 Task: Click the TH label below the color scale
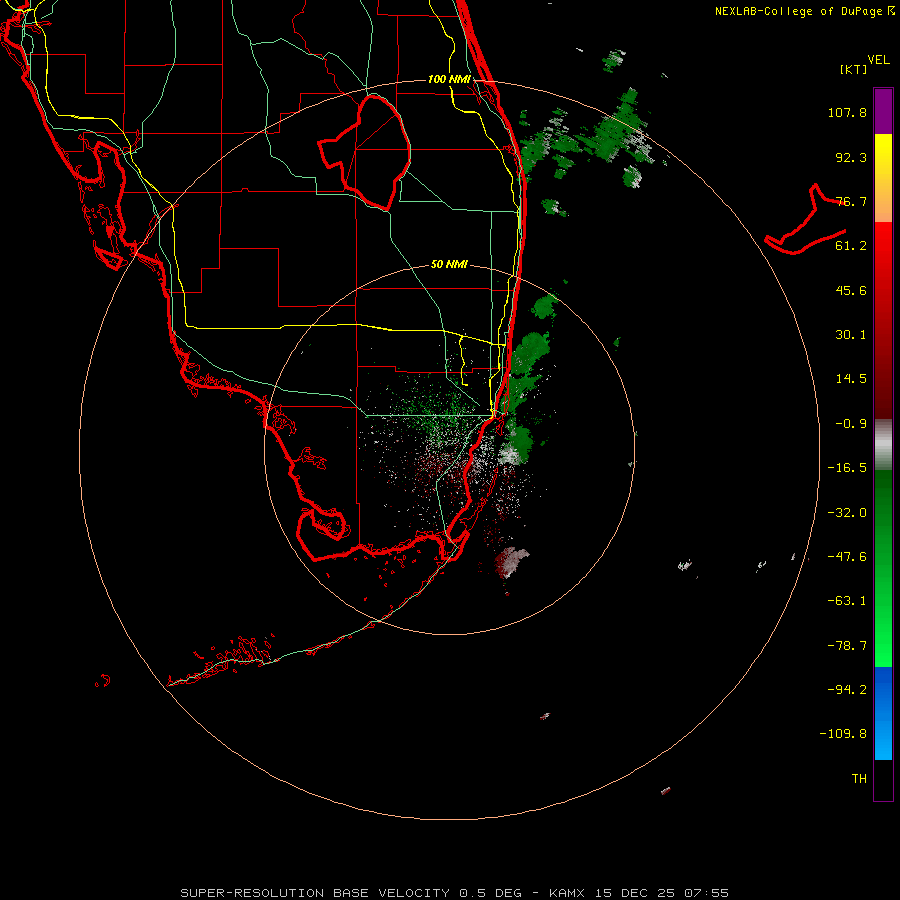[x=859, y=779]
